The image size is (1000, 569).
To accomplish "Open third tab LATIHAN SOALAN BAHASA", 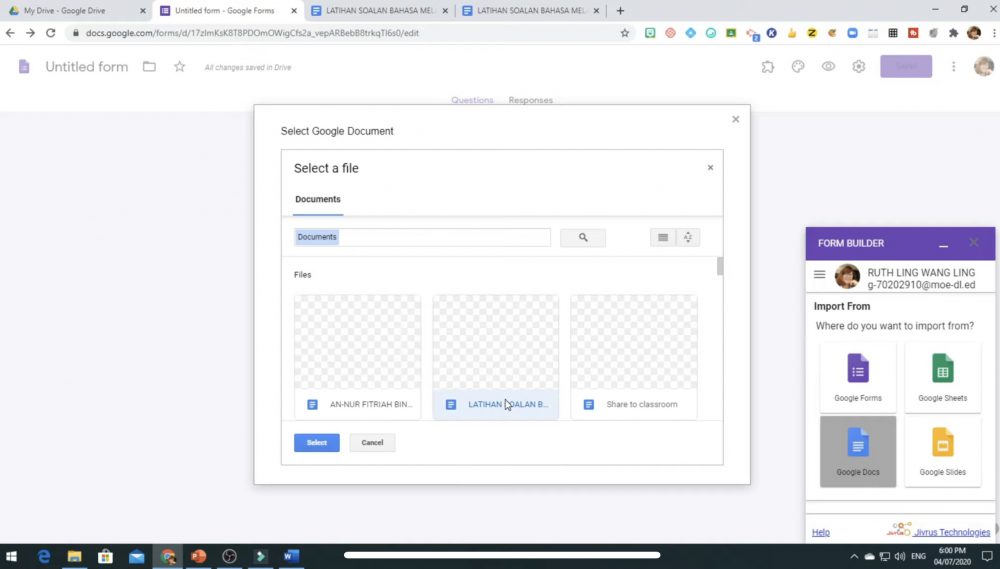I will (379, 11).
